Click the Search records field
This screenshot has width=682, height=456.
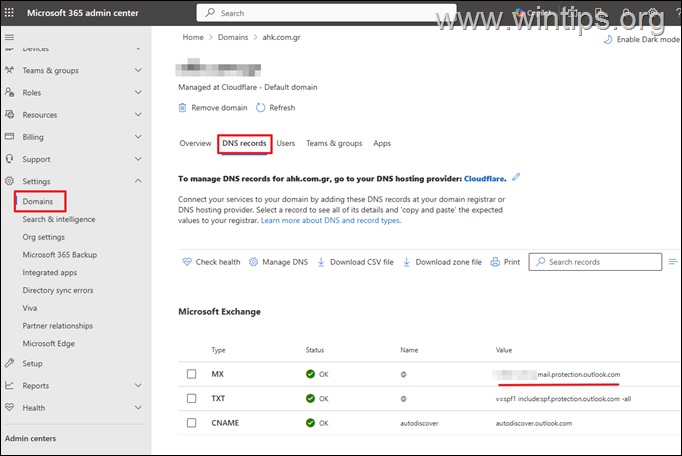click(x=595, y=262)
